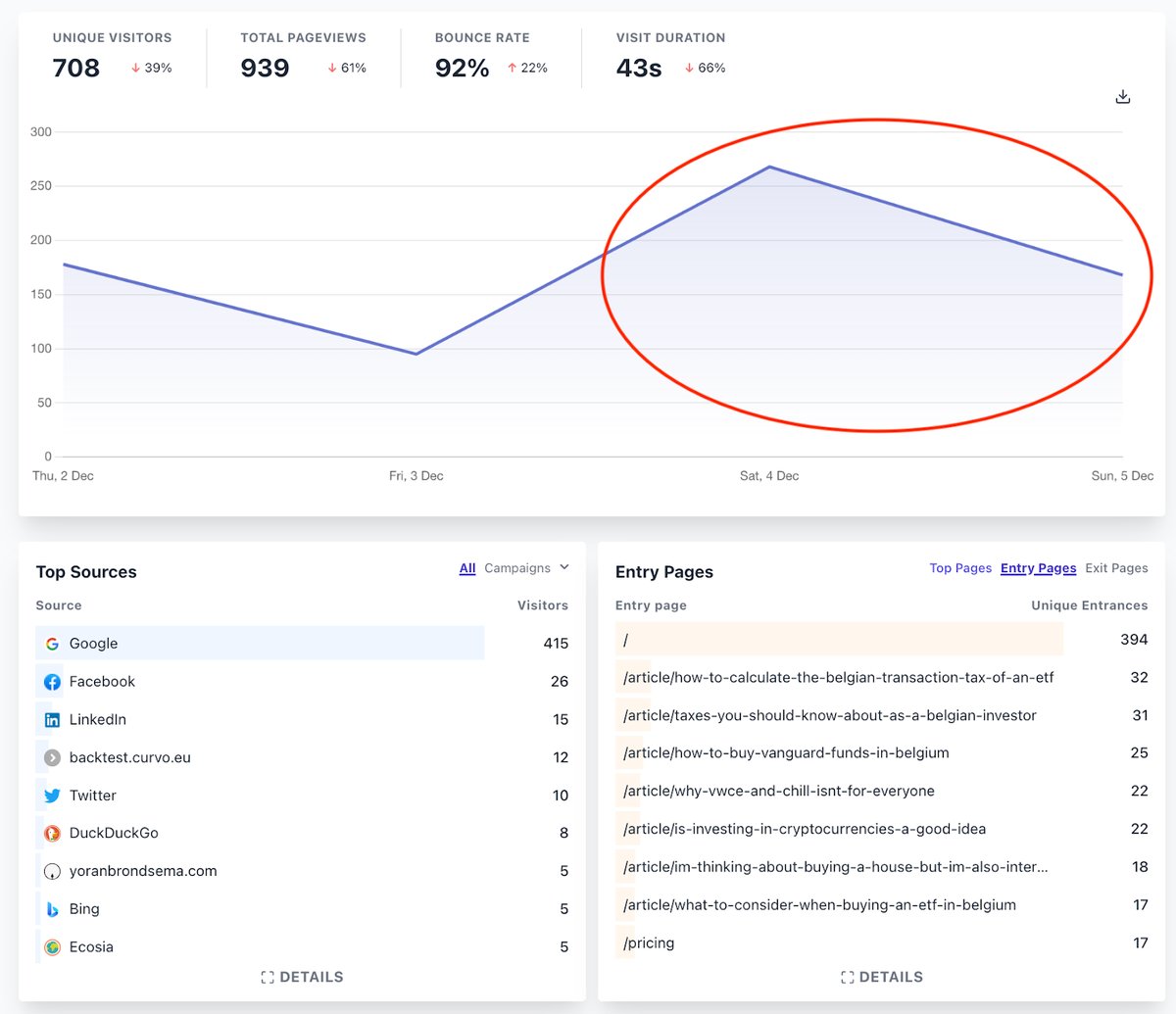Open the /pricing entry page link
Viewport: 1176px width, 1014px height.
click(x=649, y=942)
